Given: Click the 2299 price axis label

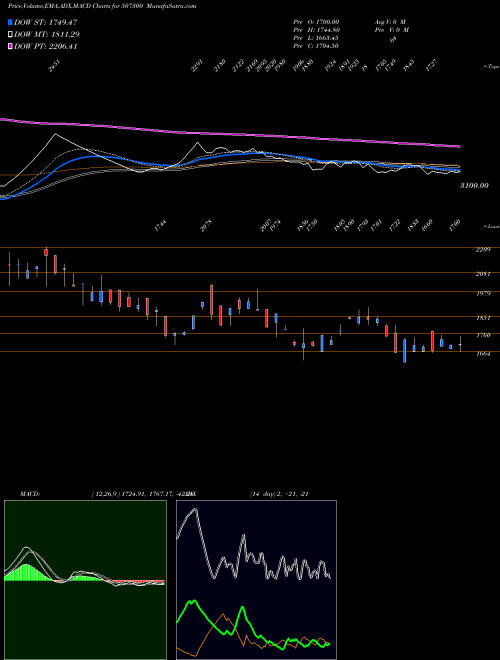Looking at the screenshot, I should point(483,250).
